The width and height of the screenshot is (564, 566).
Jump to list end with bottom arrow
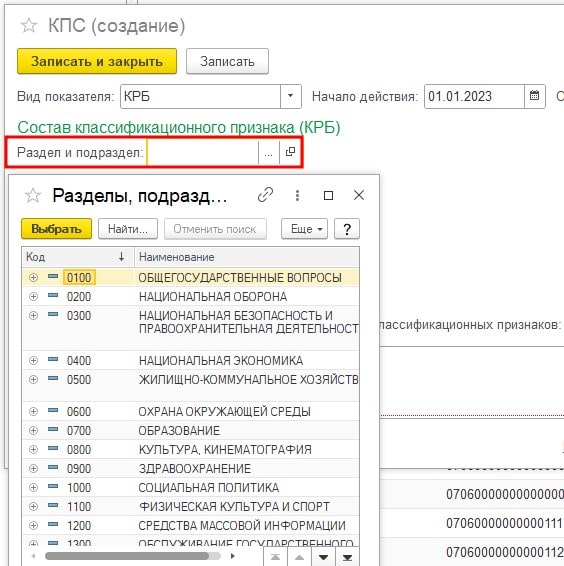(x=347, y=558)
